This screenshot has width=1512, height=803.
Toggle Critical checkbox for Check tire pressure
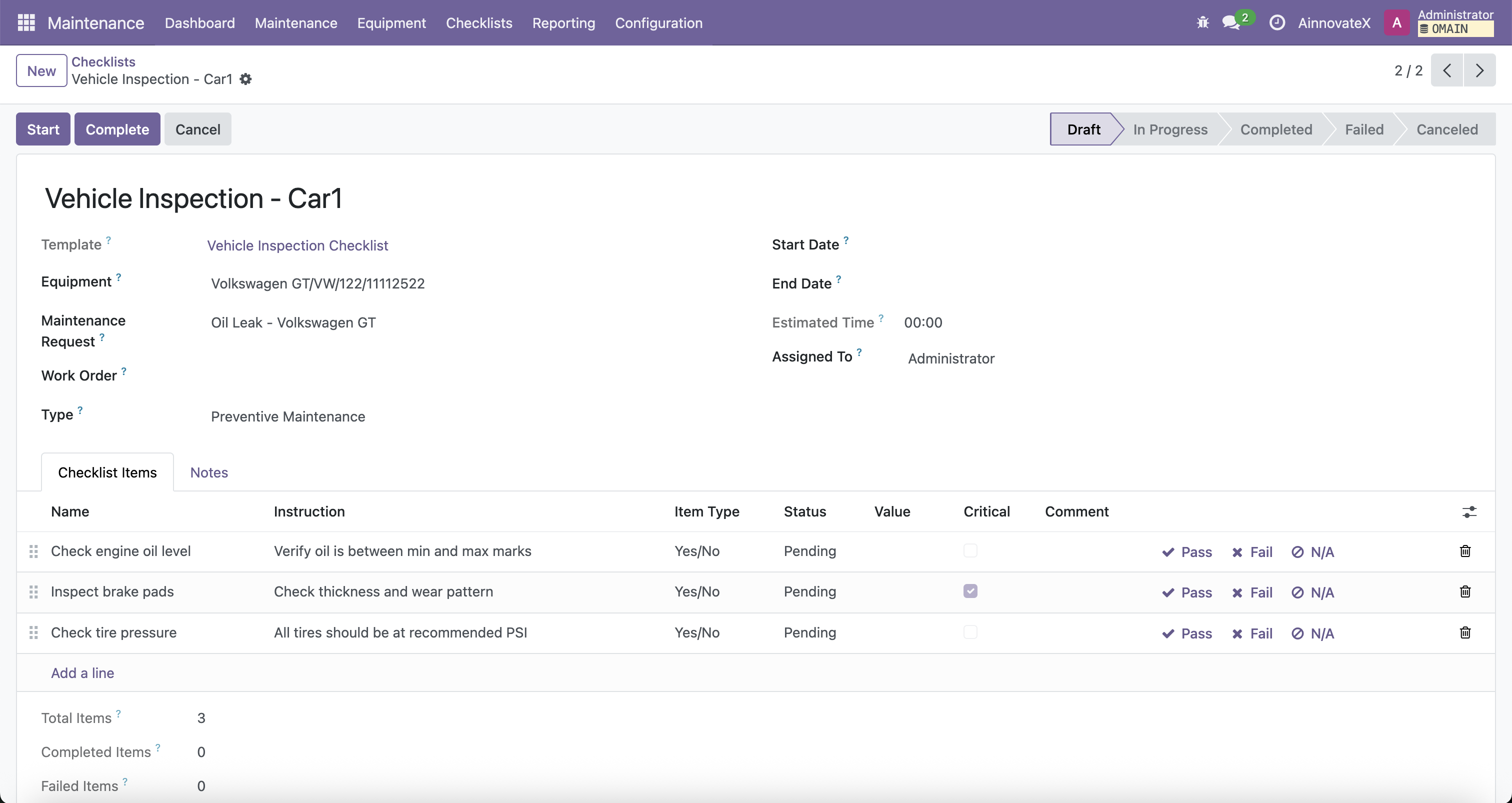click(x=970, y=632)
